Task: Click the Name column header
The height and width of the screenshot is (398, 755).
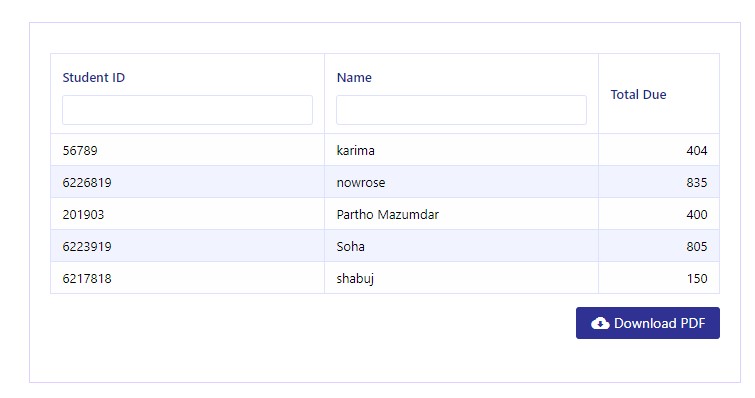Action: (x=354, y=77)
